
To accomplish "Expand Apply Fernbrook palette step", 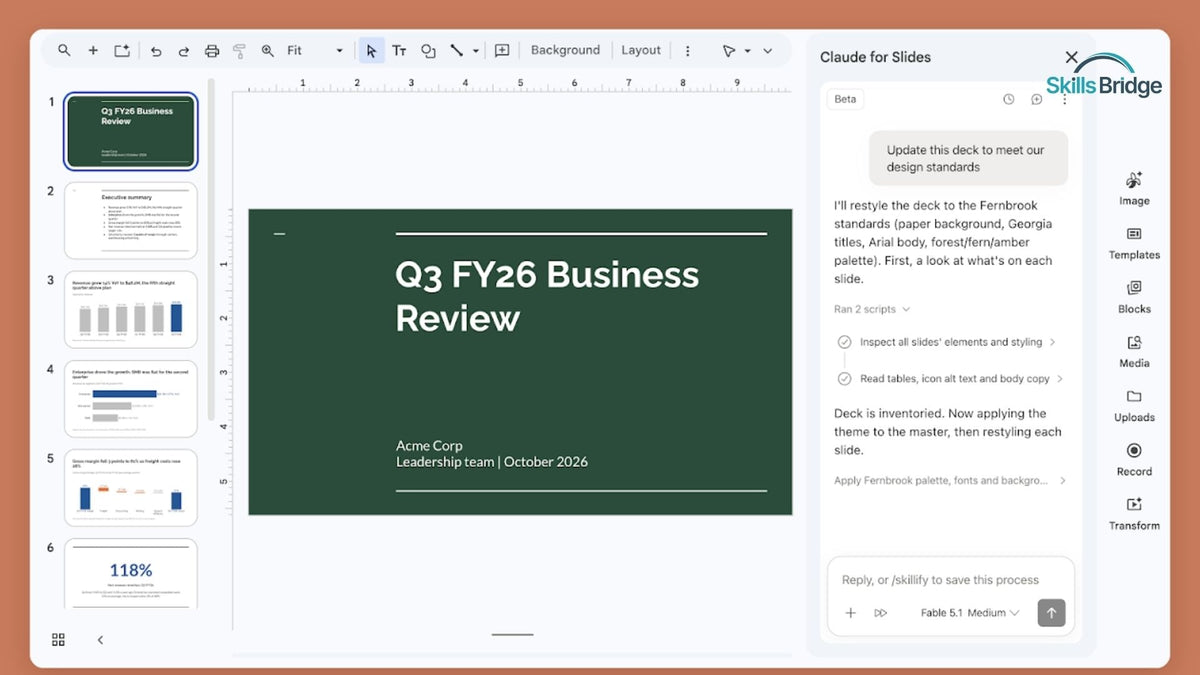I will coord(950,480).
